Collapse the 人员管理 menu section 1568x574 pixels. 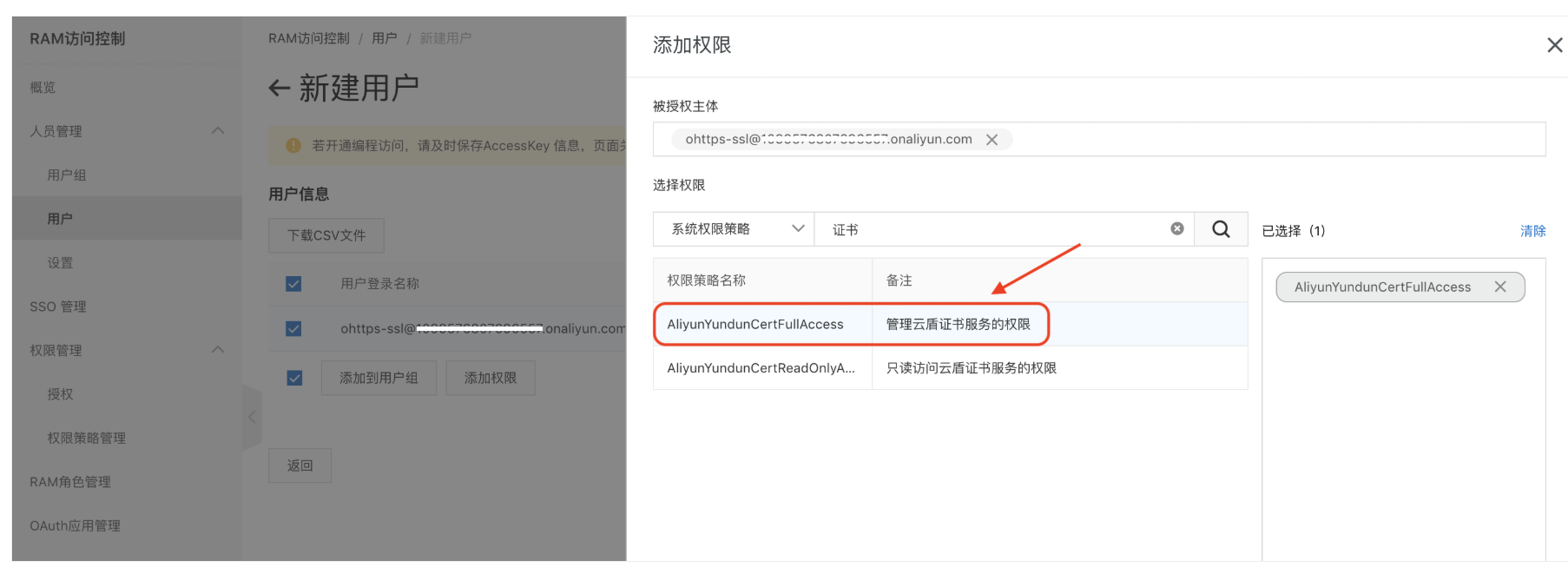click(218, 131)
